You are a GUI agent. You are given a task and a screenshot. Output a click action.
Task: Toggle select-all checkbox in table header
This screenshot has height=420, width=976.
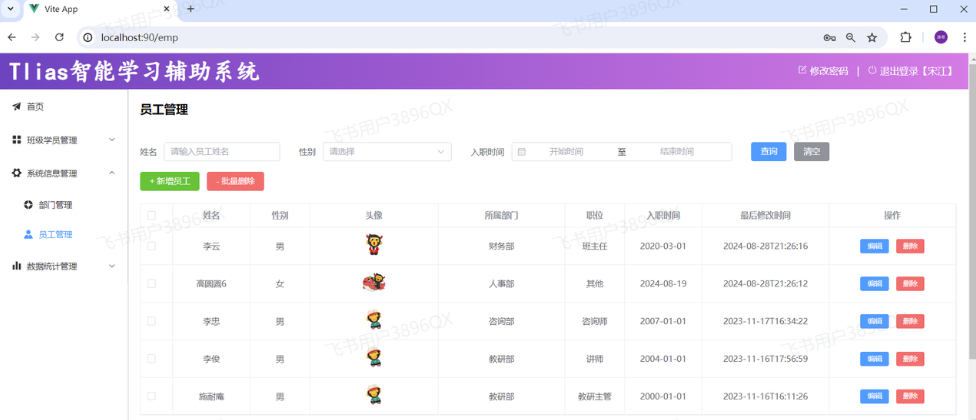(151, 215)
